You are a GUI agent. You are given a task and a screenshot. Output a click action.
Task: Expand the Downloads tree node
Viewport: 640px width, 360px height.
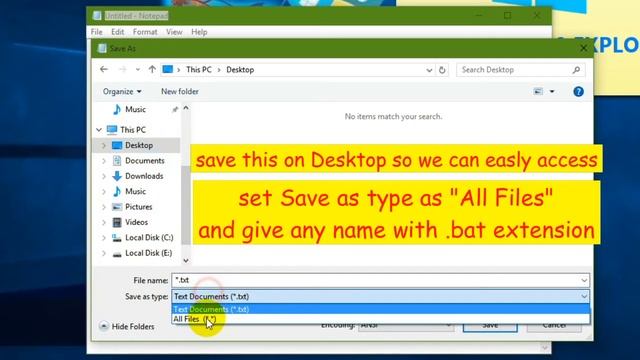coord(104,176)
